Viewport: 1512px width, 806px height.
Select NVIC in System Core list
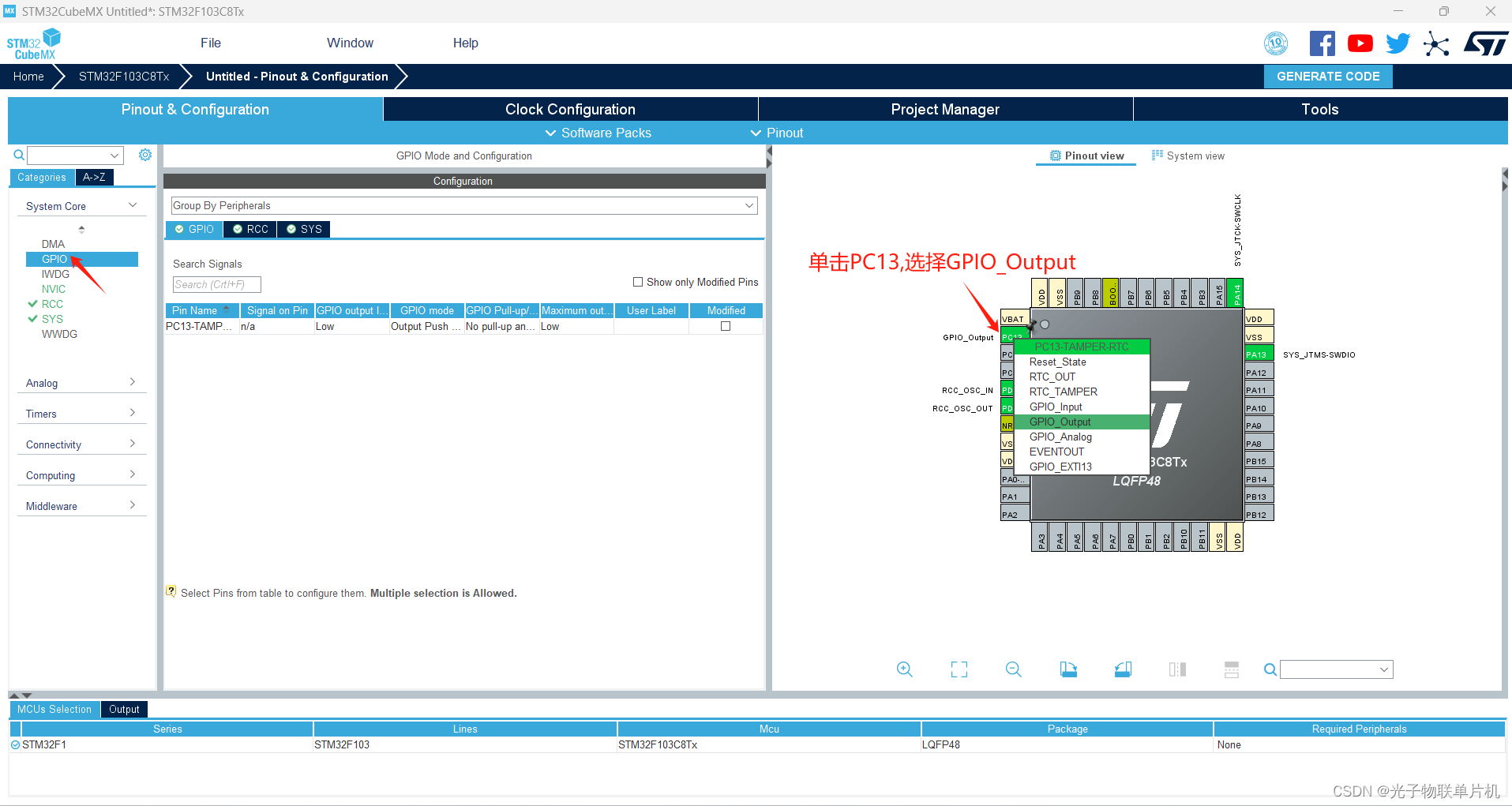54,289
